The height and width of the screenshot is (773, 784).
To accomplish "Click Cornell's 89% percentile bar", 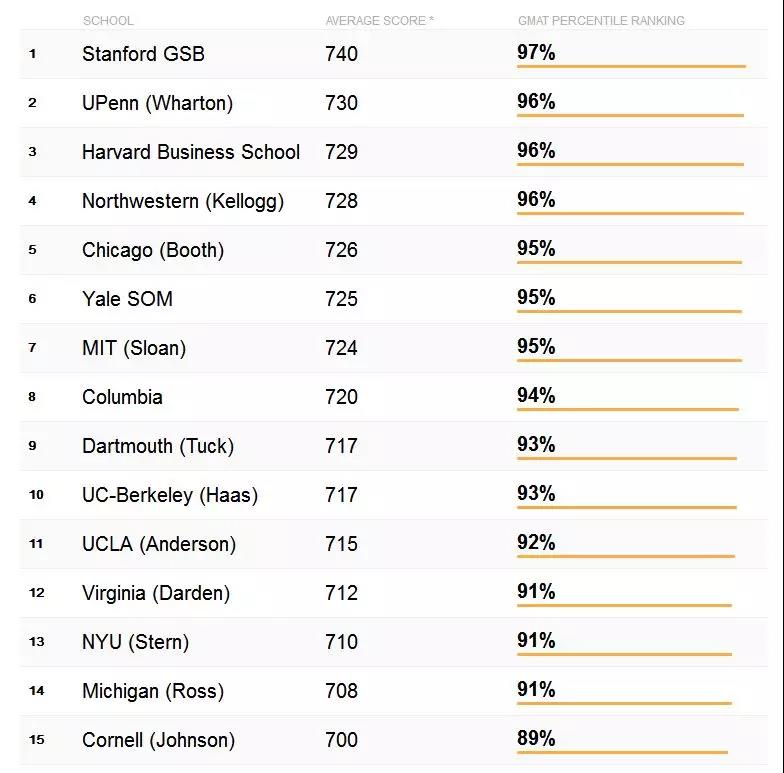I will pyautogui.click(x=622, y=752).
